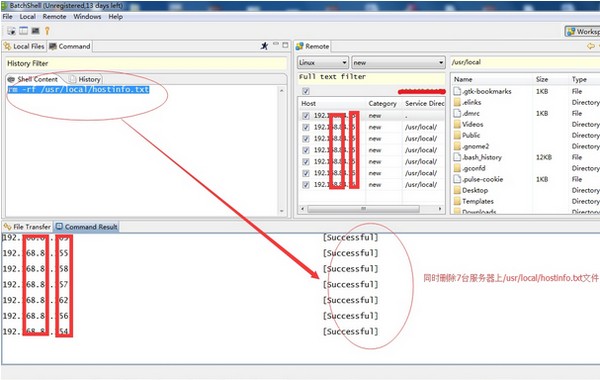Open the Windows menu
The width and height of the screenshot is (600, 380).
tap(87, 16)
